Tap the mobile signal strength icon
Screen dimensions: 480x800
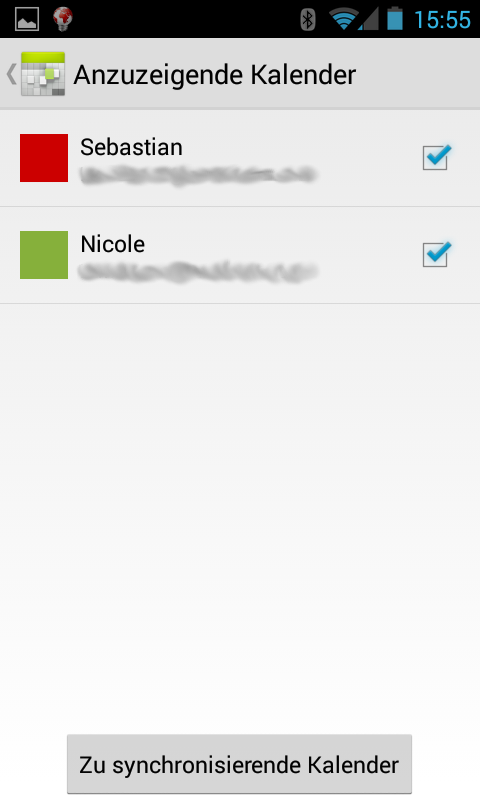click(369, 20)
